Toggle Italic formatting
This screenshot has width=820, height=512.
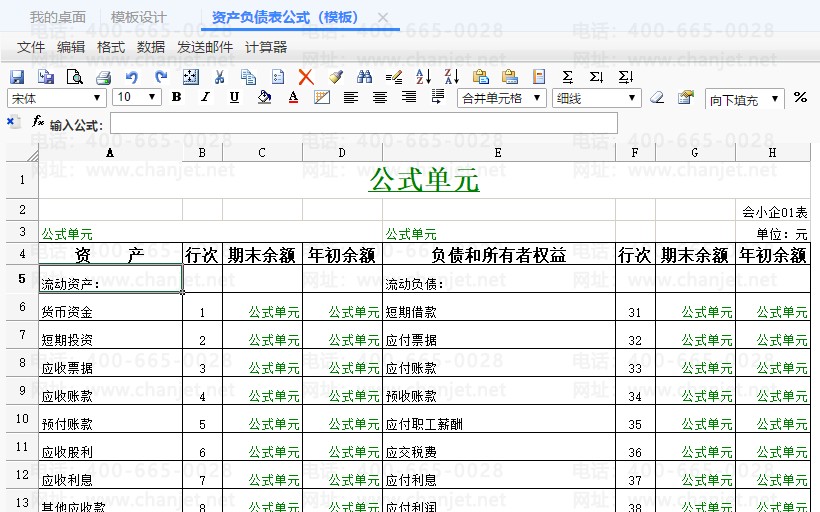click(205, 98)
